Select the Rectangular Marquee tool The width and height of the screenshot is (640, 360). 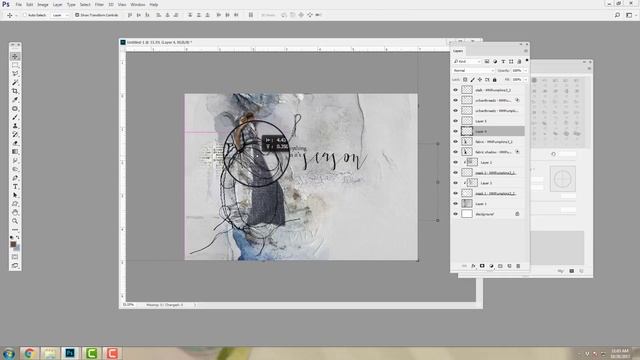(x=15, y=65)
